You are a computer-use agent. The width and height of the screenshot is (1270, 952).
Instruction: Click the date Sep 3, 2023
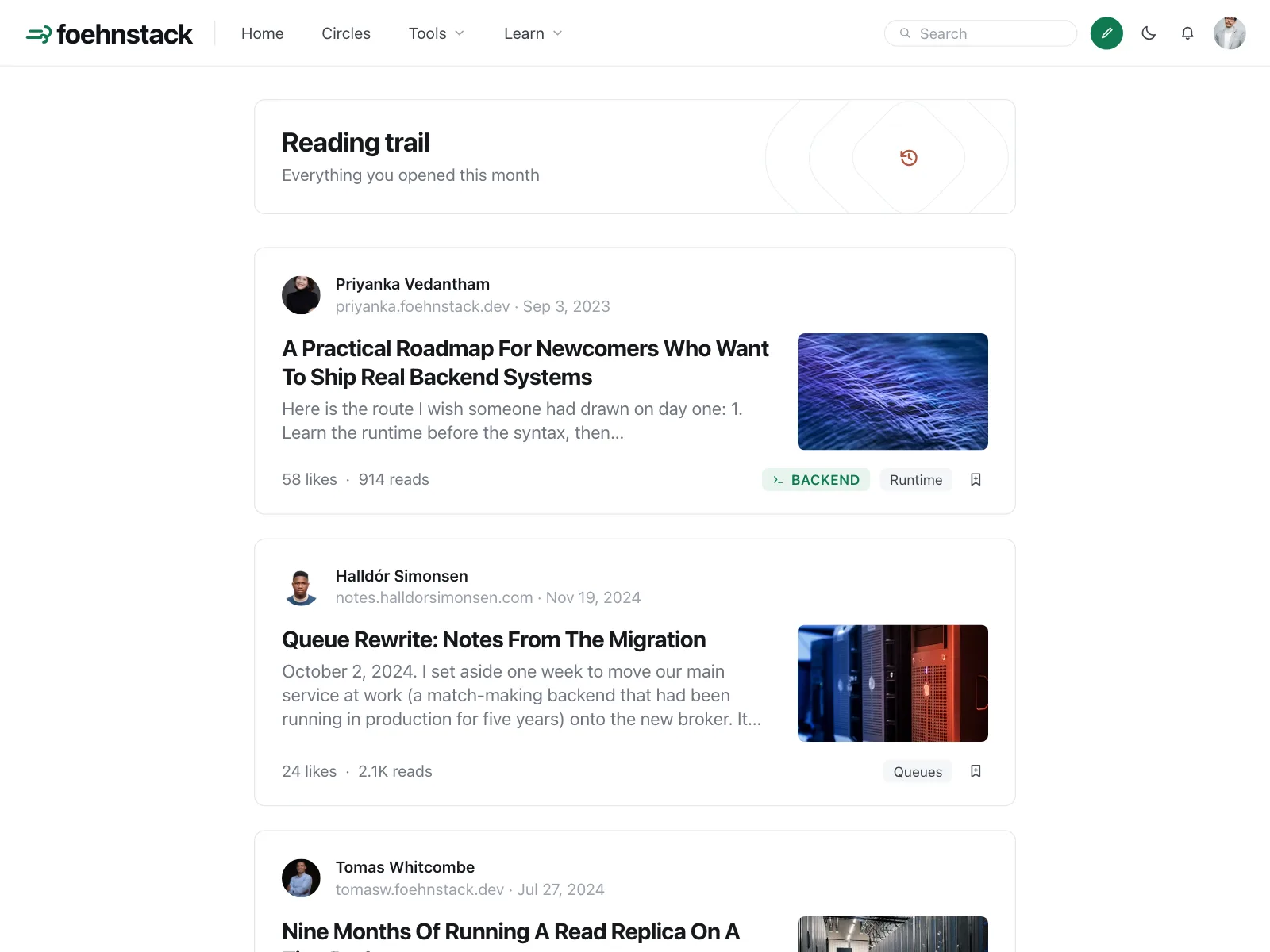(566, 306)
